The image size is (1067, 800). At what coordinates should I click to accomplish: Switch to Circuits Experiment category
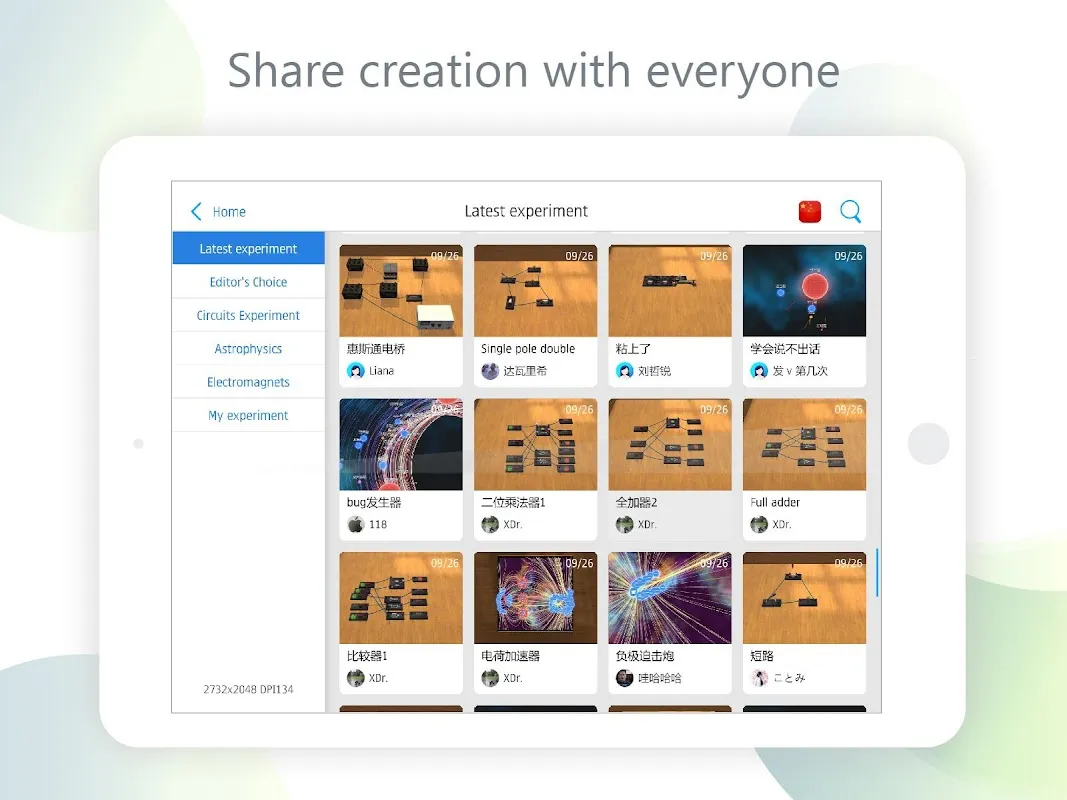[248, 315]
